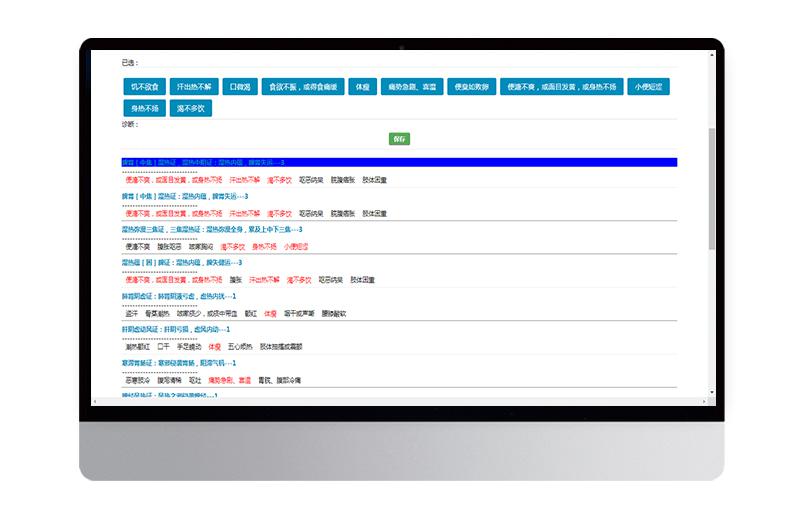The height and width of the screenshot is (512, 800).
Task: Click 腰膝酸软 symptom under 肺肾阴虚证
Action: [334, 314]
